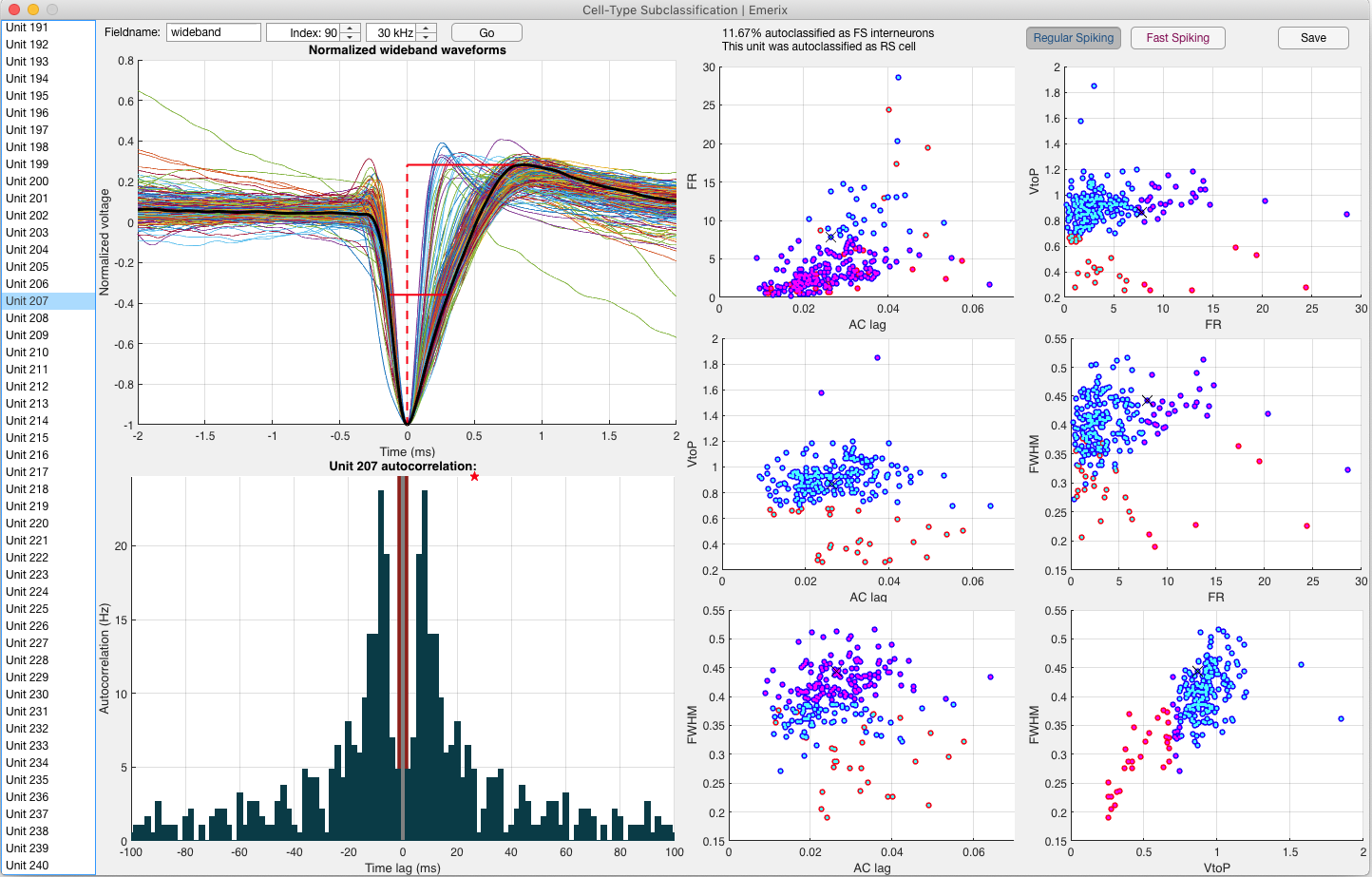Toggle the Regular Spiking classification
This screenshot has height=877, width=1372.
click(1073, 38)
